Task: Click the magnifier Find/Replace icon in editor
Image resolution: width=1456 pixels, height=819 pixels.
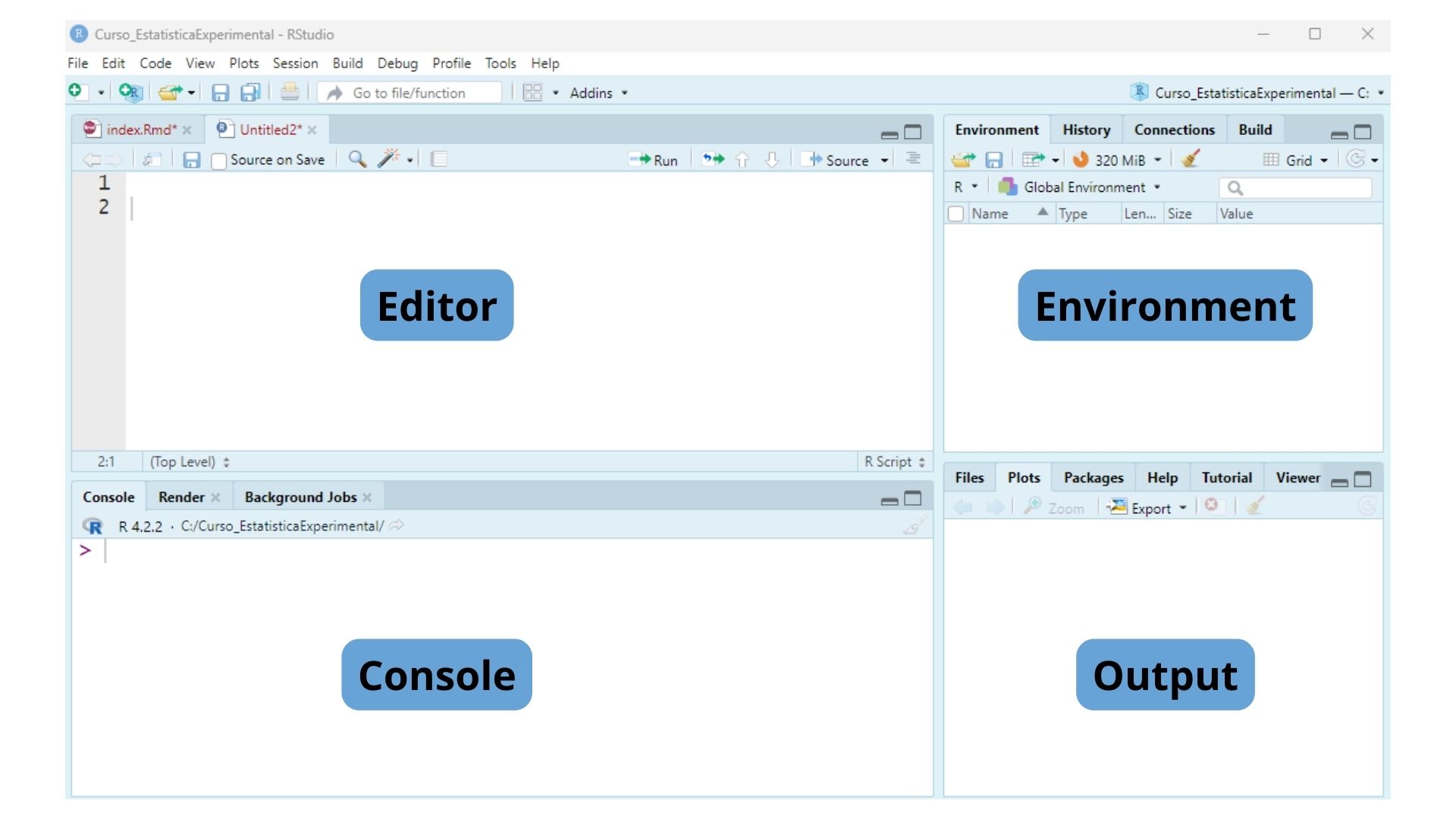Action: point(357,159)
